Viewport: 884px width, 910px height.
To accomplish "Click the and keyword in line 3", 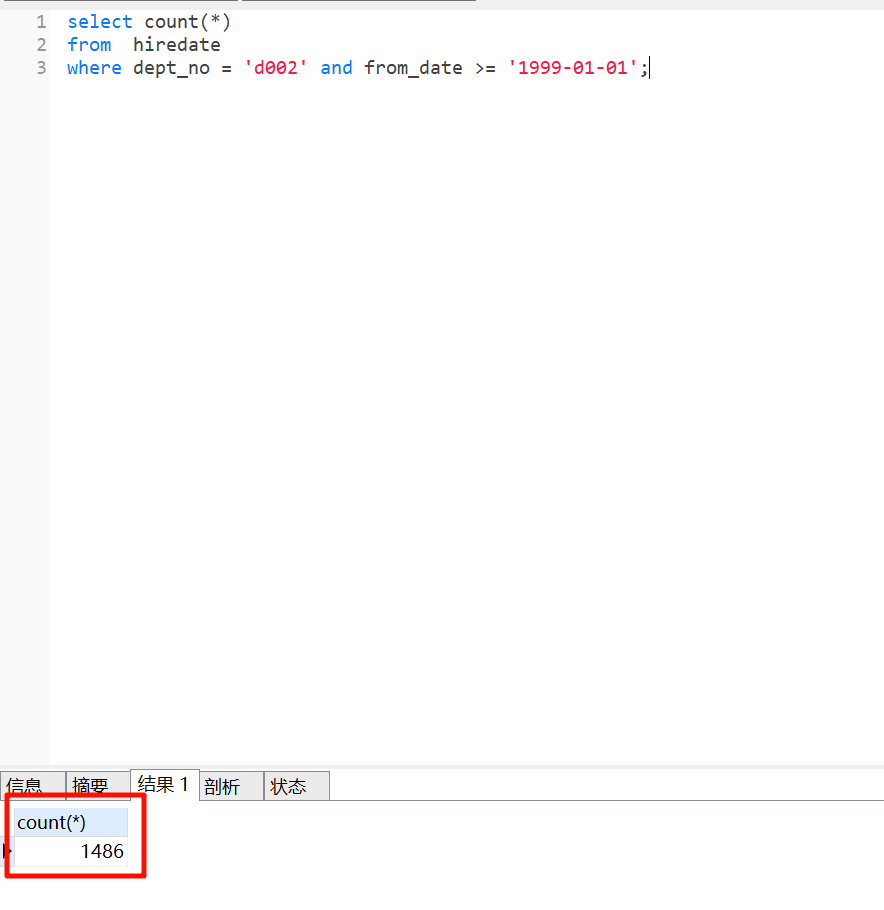I will click(336, 68).
